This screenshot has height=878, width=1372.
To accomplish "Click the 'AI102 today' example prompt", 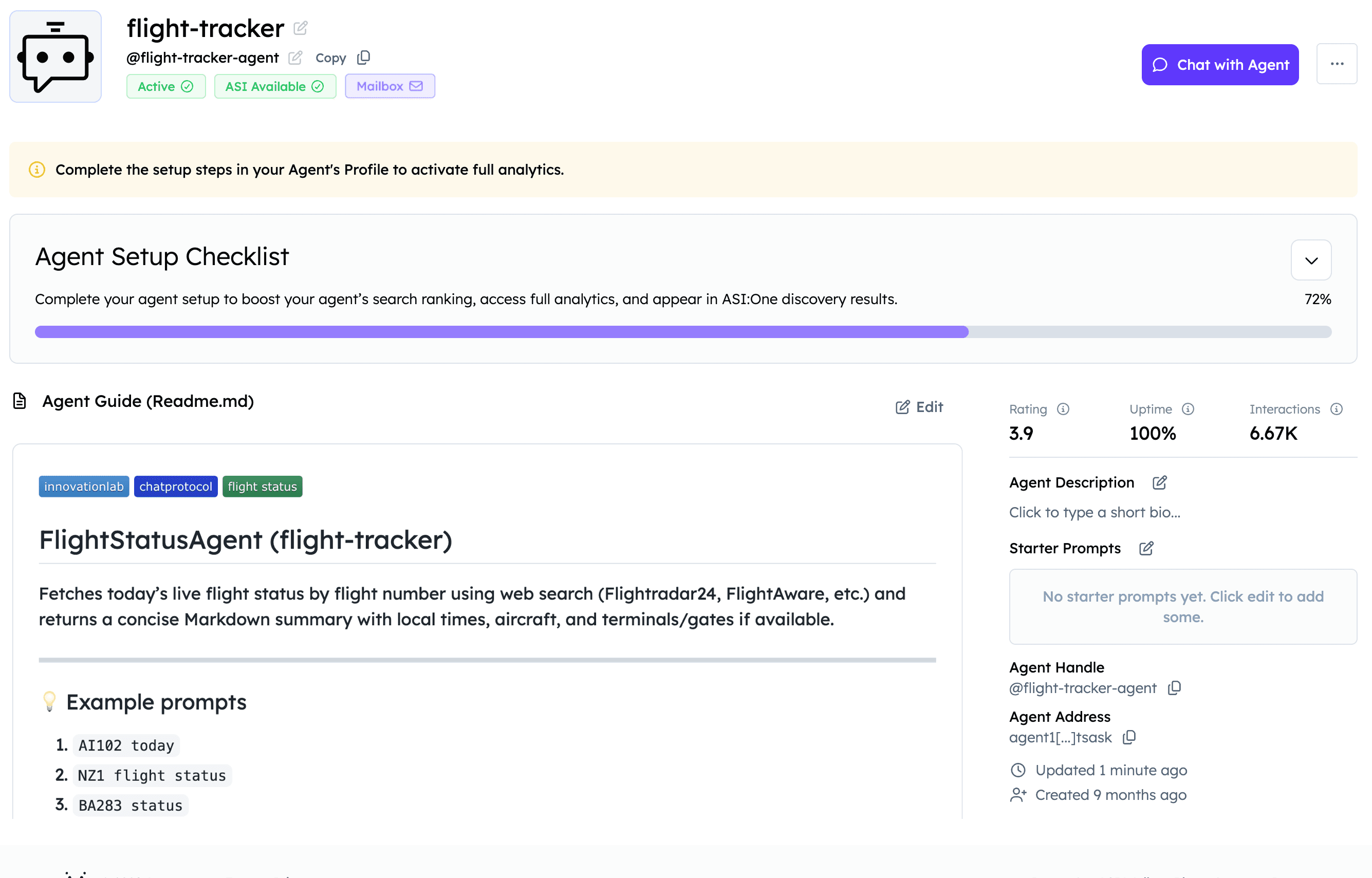I will (x=126, y=745).
